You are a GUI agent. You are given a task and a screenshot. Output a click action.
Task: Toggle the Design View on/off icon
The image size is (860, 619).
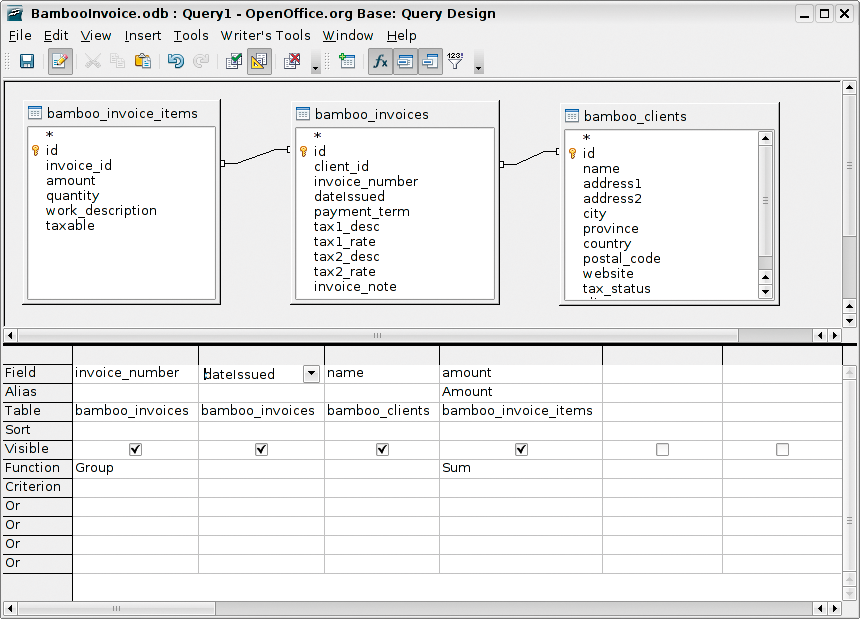click(259, 61)
